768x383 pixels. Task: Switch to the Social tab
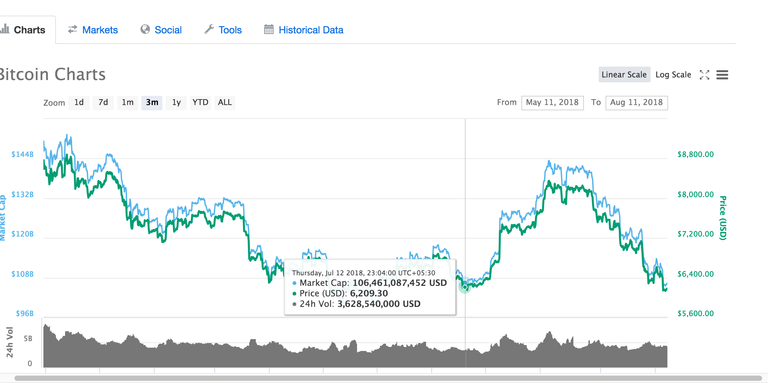click(161, 30)
